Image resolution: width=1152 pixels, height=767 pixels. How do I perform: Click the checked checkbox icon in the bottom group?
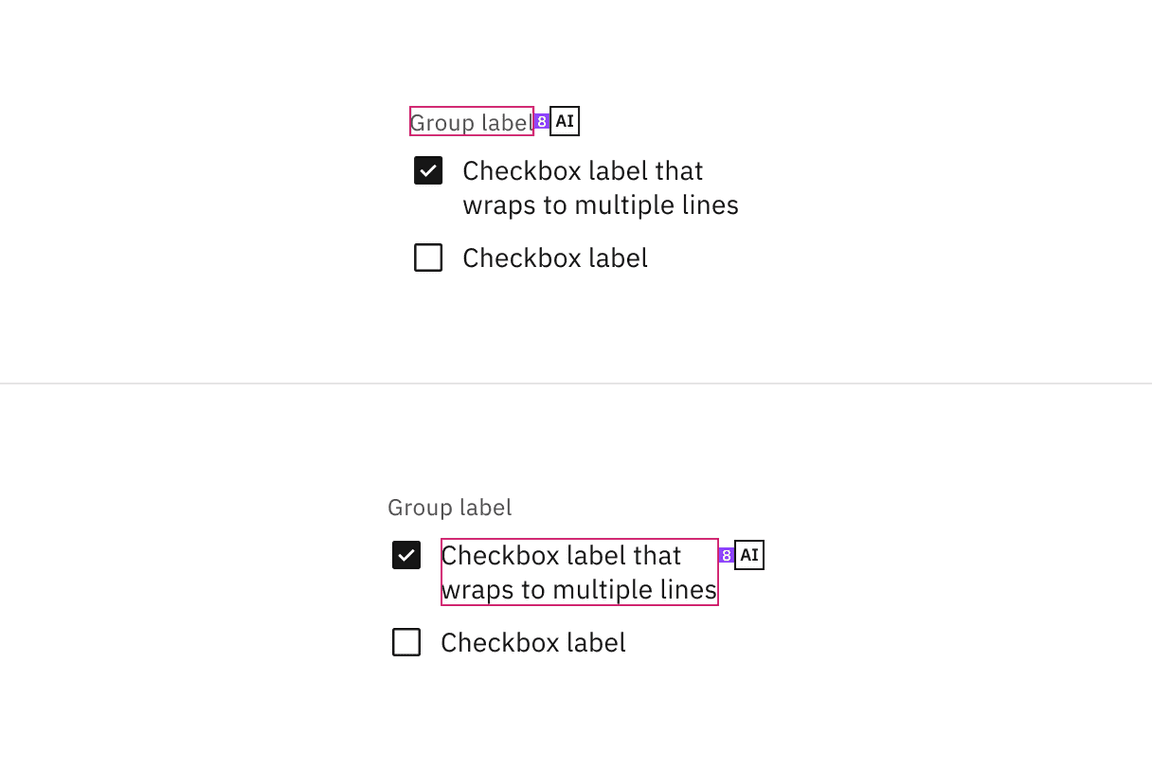pyautogui.click(x=406, y=555)
